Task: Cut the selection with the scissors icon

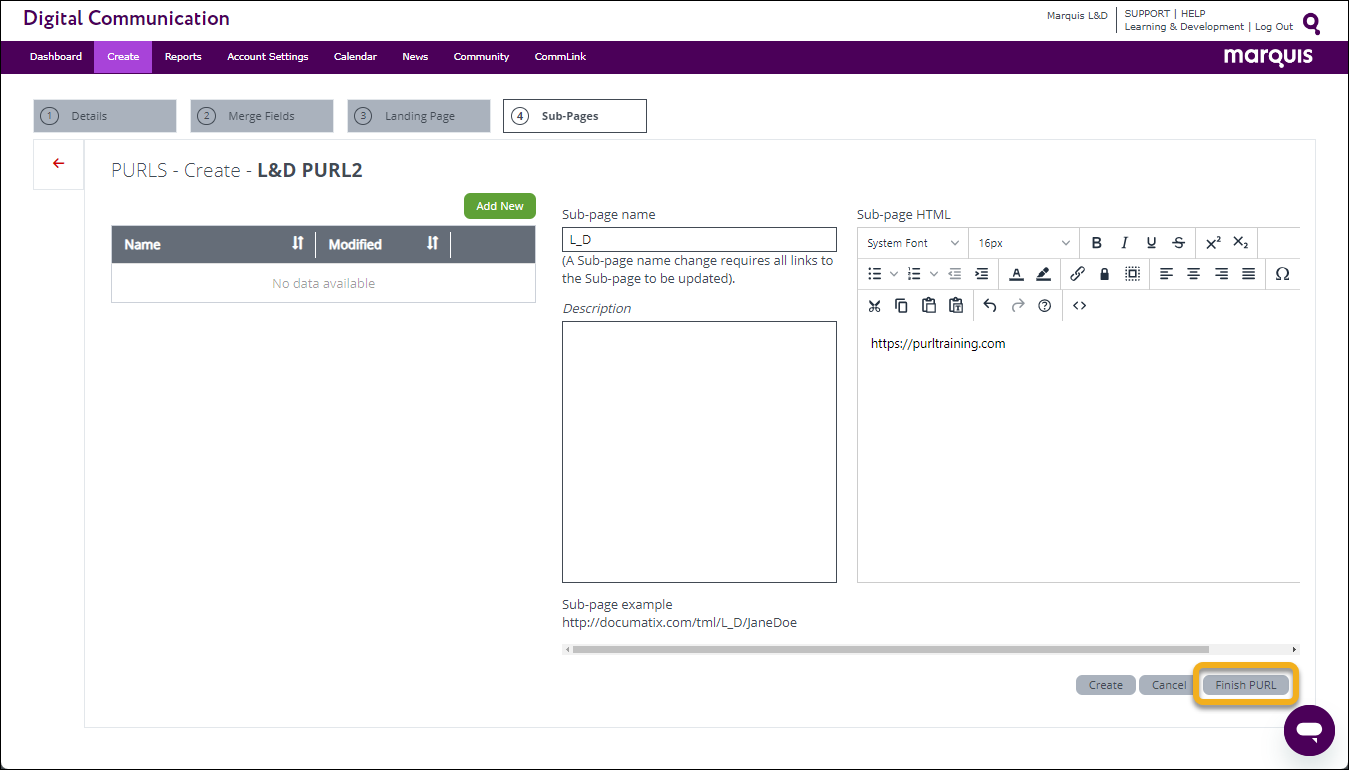Action: [x=874, y=306]
